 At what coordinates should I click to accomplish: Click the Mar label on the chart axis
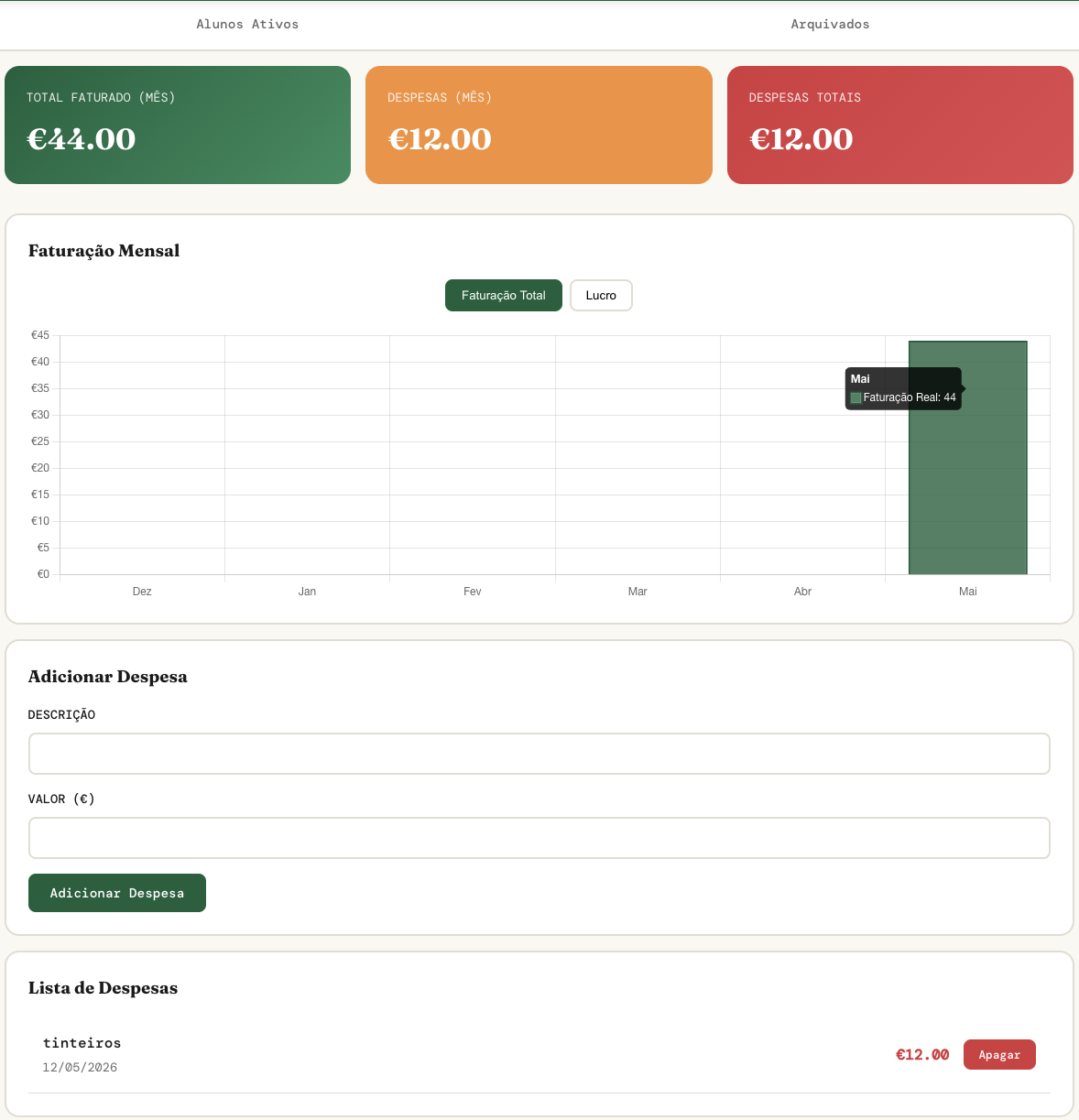(x=638, y=592)
